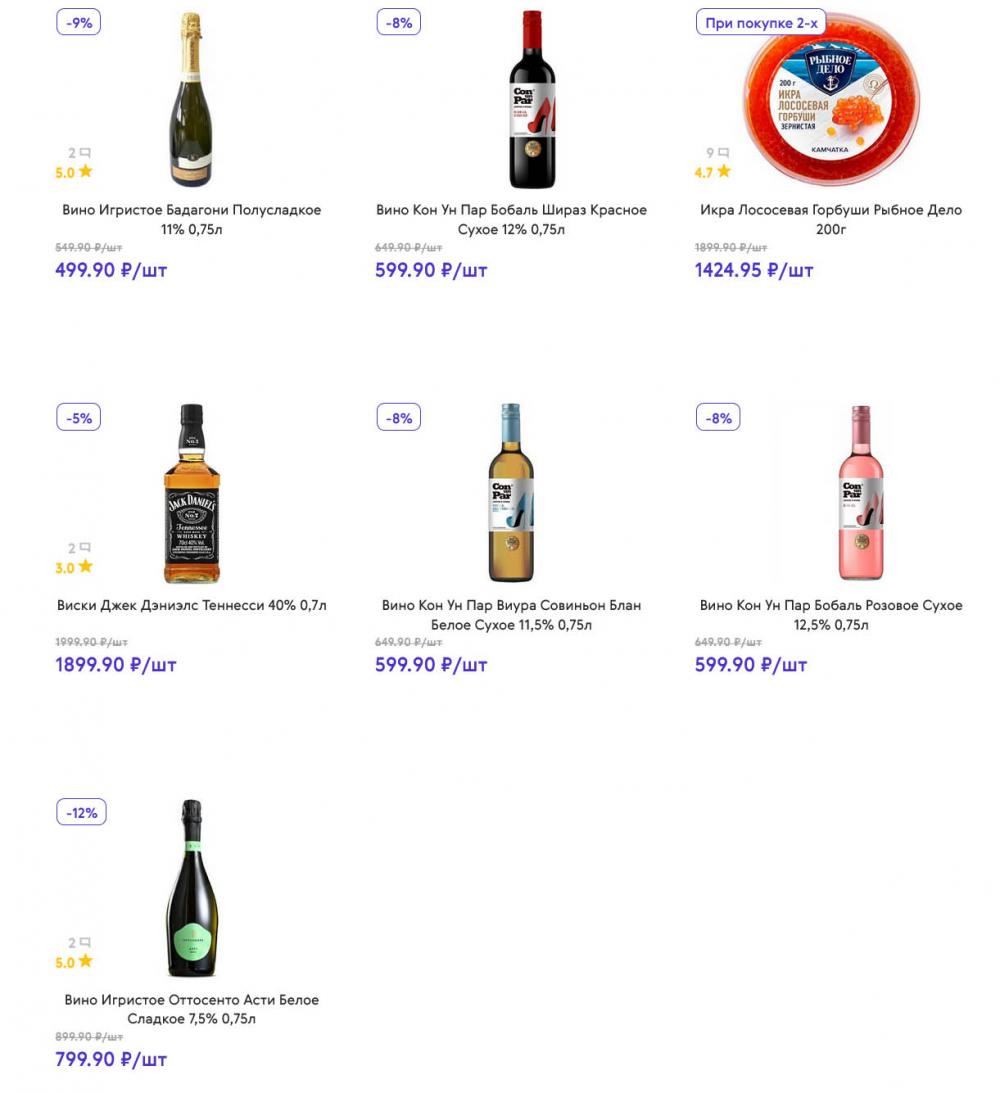Click the Con Un Par white wine bottle
The image size is (1000, 1093).
pos(511,493)
